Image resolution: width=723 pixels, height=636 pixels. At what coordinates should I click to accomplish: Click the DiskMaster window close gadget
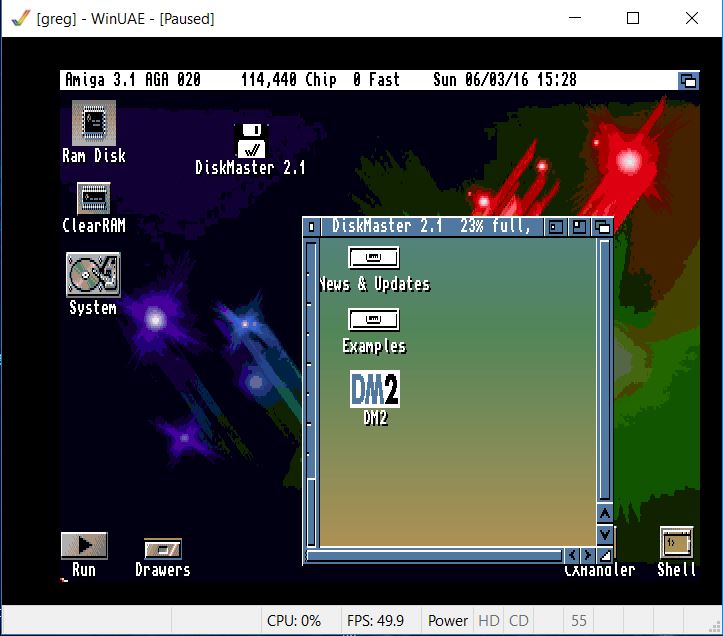pyautogui.click(x=312, y=226)
